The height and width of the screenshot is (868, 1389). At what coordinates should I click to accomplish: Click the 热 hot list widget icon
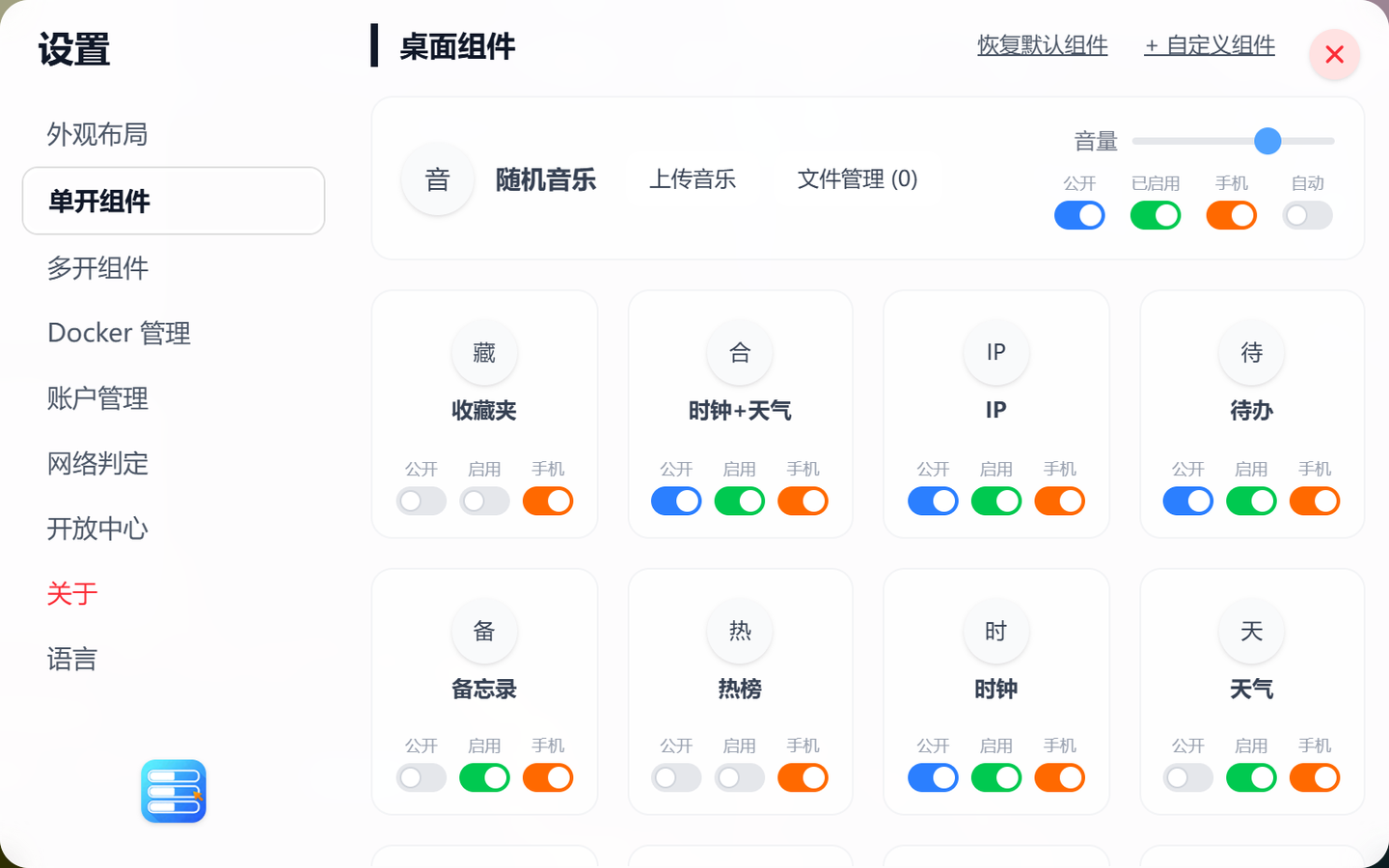pyautogui.click(x=740, y=631)
